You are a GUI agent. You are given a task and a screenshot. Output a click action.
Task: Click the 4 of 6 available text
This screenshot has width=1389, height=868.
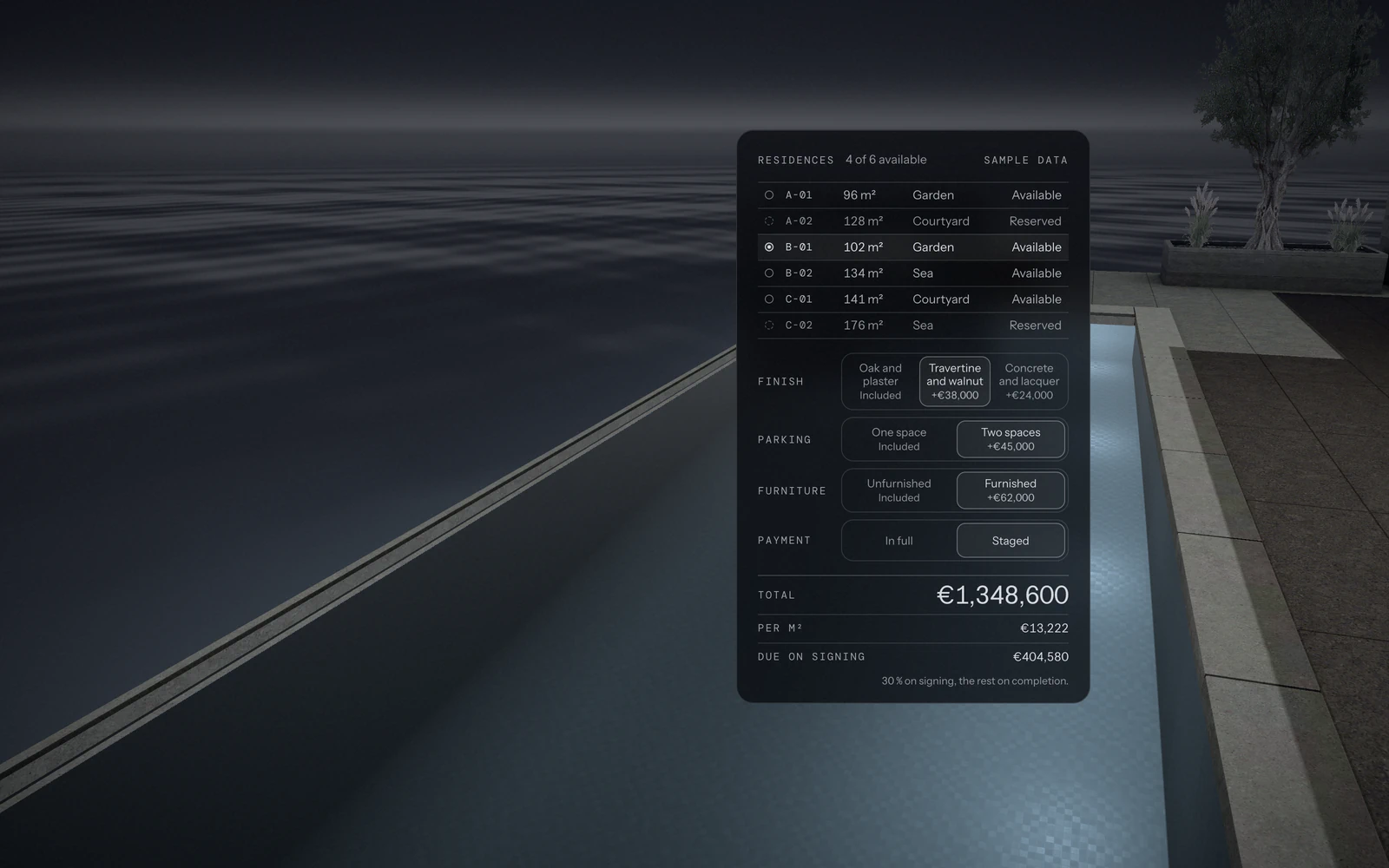click(x=886, y=160)
